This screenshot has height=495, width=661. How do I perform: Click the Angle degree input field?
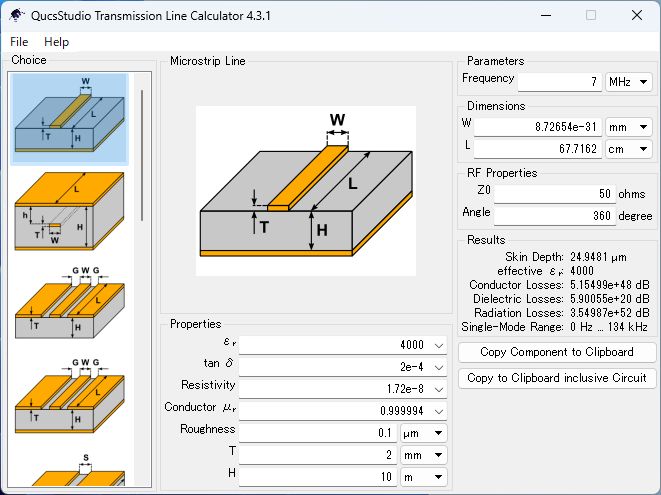pyautogui.click(x=554, y=216)
